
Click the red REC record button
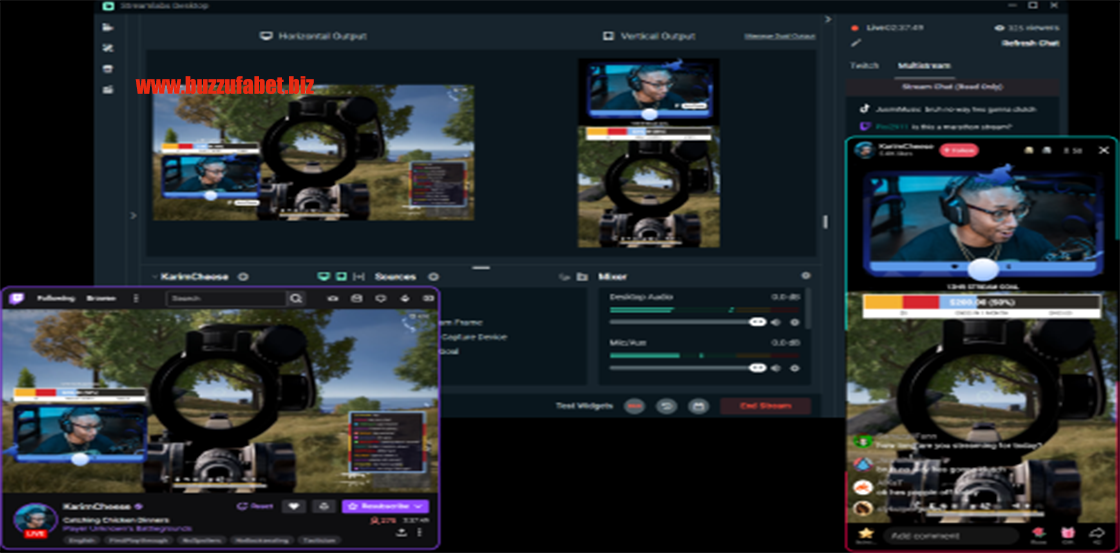(x=634, y=406)
